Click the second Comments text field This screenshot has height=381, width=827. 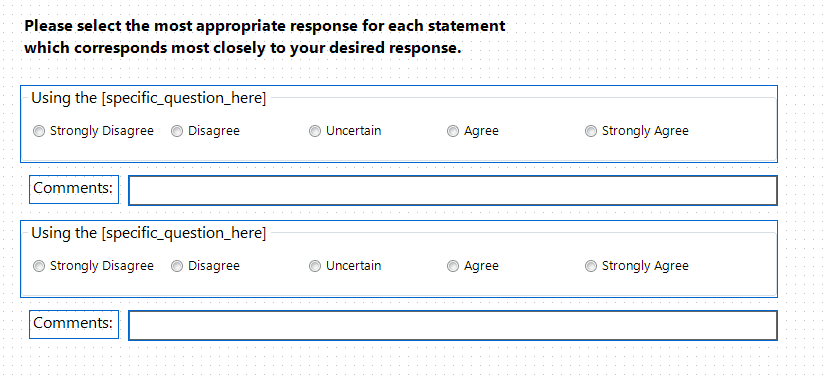(453, 326)
